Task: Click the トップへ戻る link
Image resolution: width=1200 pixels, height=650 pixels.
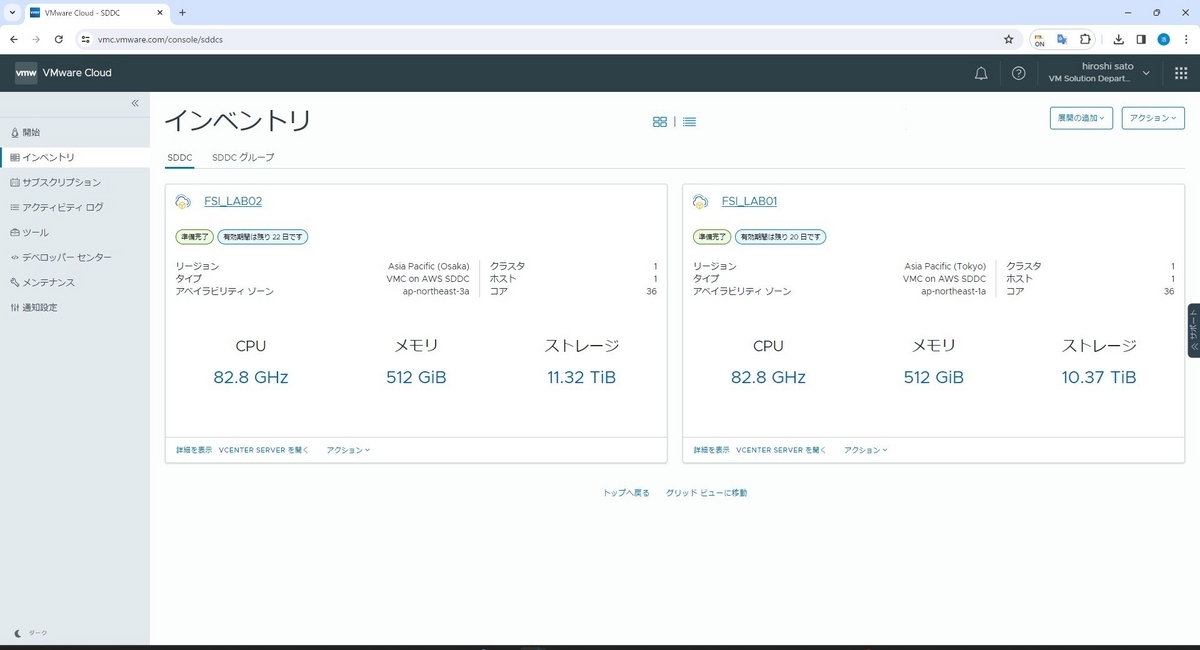Action: pyautogui.click(x=626, y=493)
